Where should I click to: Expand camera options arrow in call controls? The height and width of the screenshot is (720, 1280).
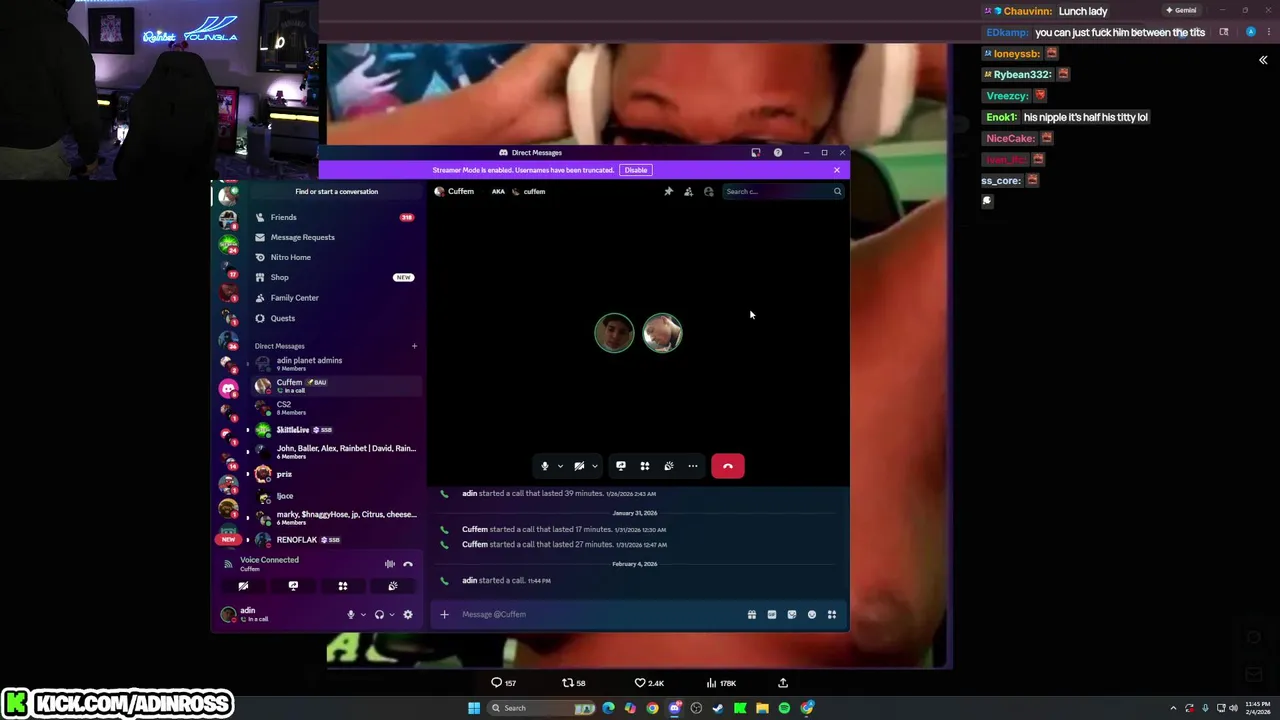pos(594,466)
